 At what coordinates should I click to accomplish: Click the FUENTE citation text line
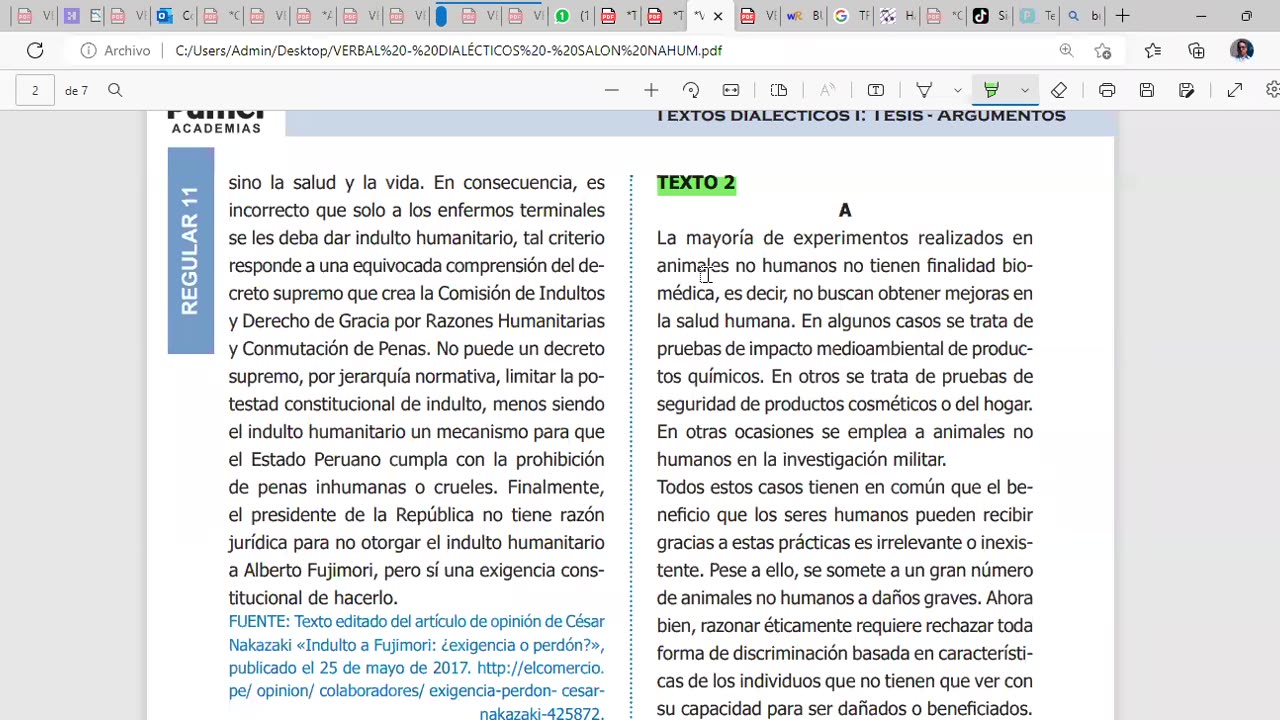pyautogui.click(x=416, y=621)
